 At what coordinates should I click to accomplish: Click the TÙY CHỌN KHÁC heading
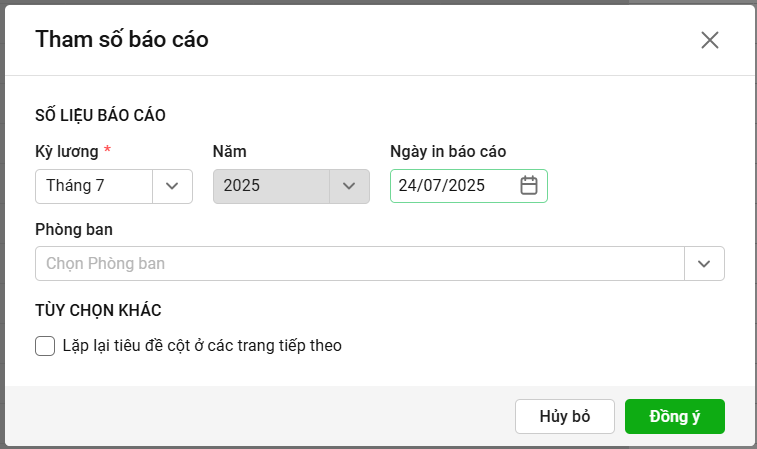[98, 310]
